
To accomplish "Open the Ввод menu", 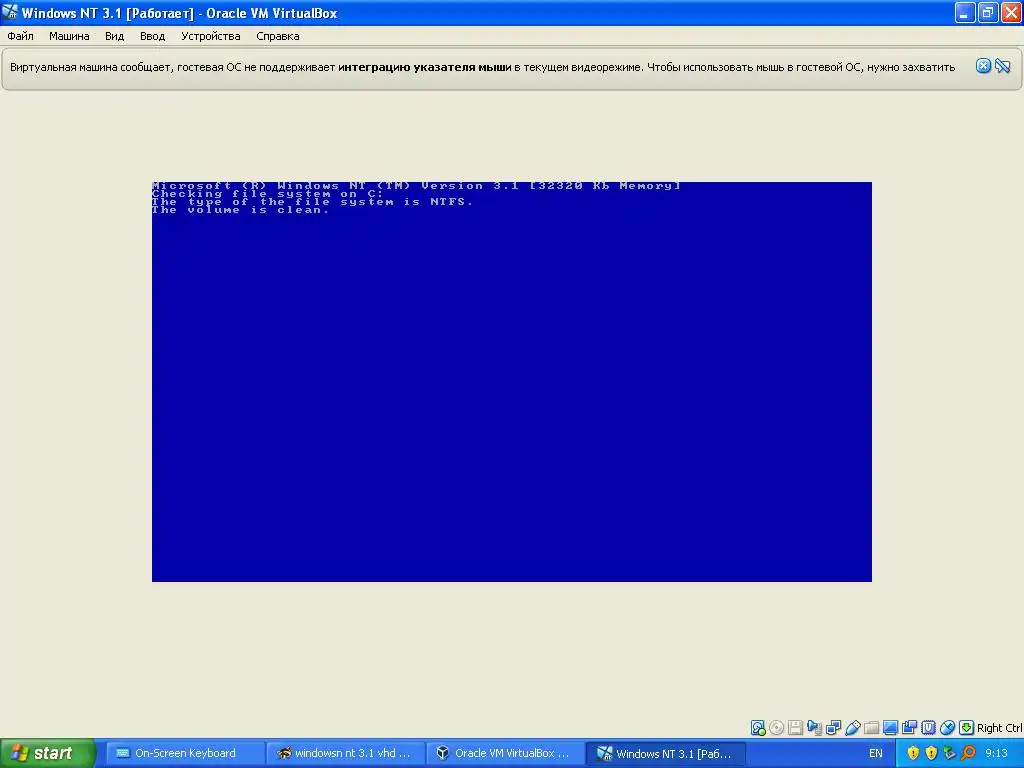I will pos(152,36).
